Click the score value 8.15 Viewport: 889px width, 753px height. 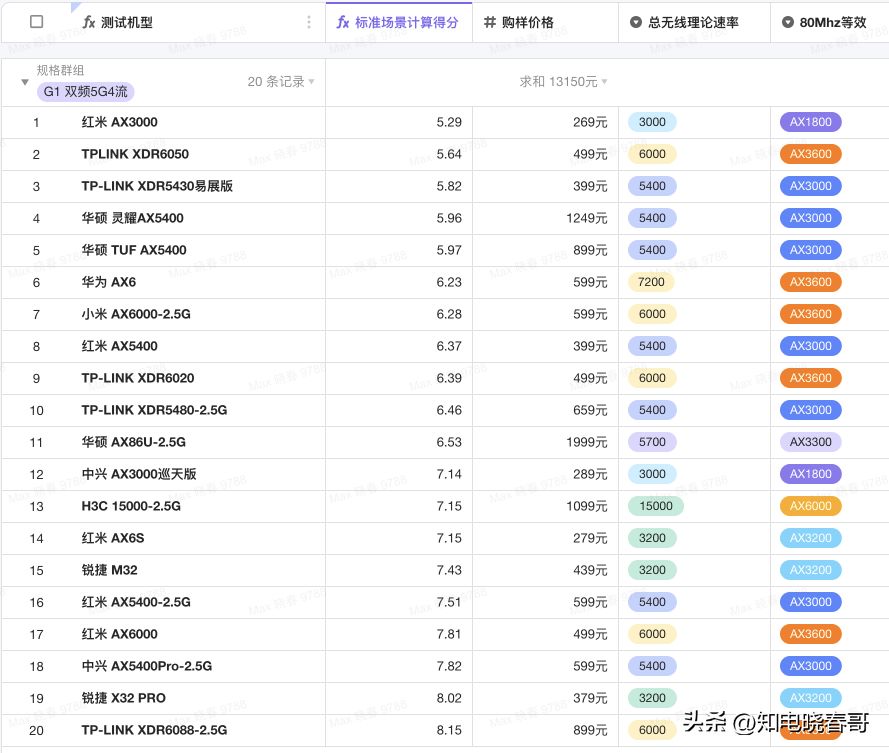(449, 730)
